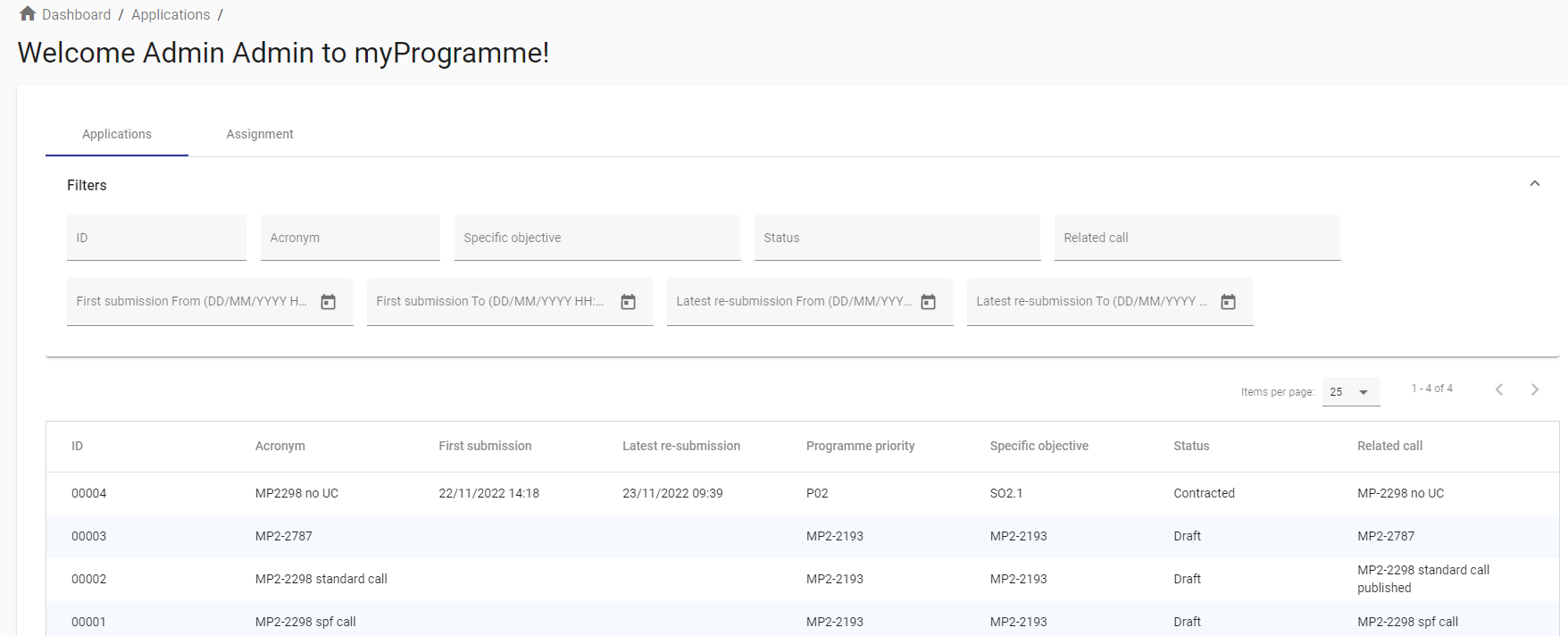This screenshot has width=1568, height=636.
Task: Open calendar for Latest re-submission To
Action: pos(1228,302)
